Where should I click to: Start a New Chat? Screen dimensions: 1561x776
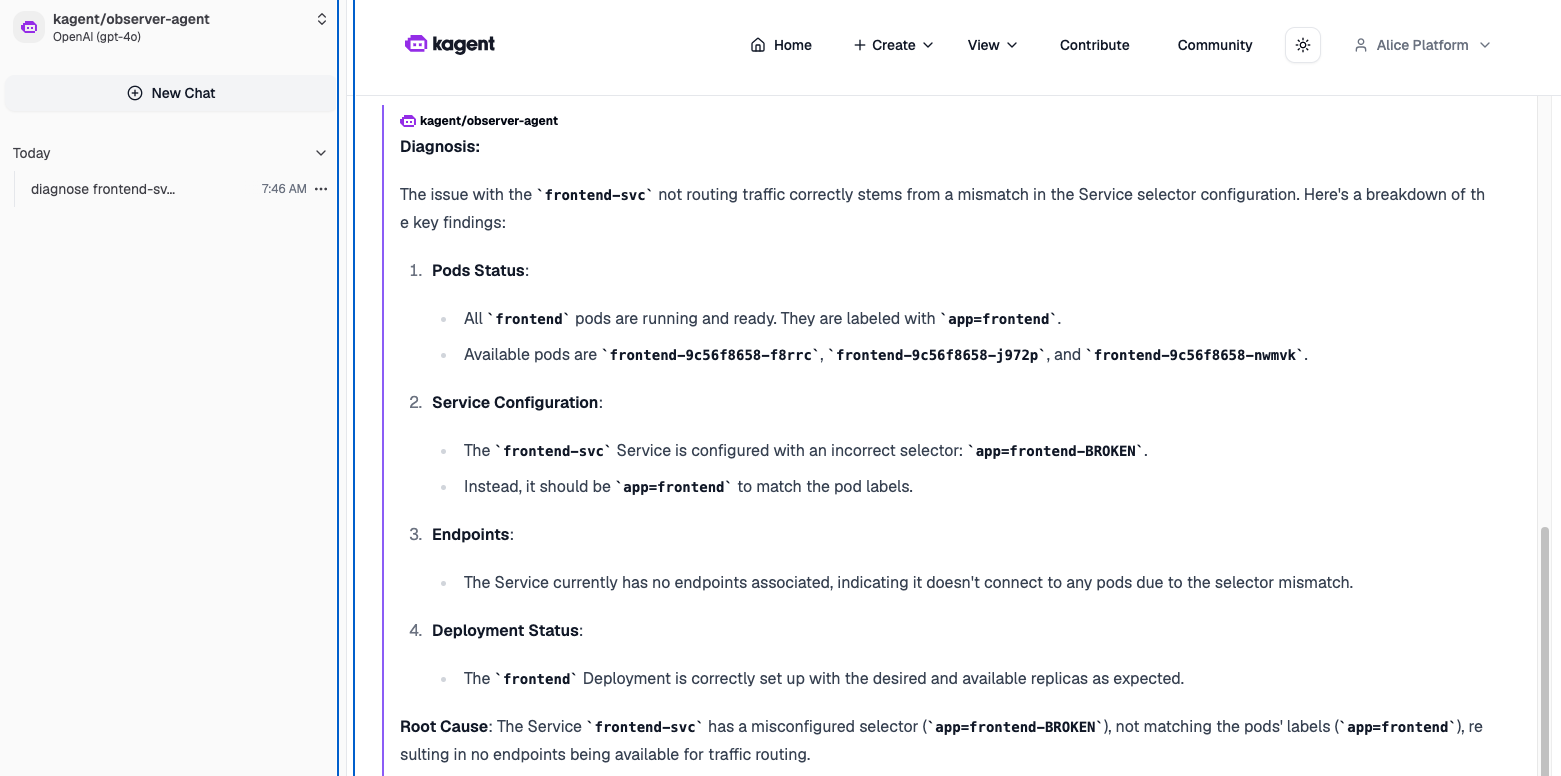click(171, 93)
